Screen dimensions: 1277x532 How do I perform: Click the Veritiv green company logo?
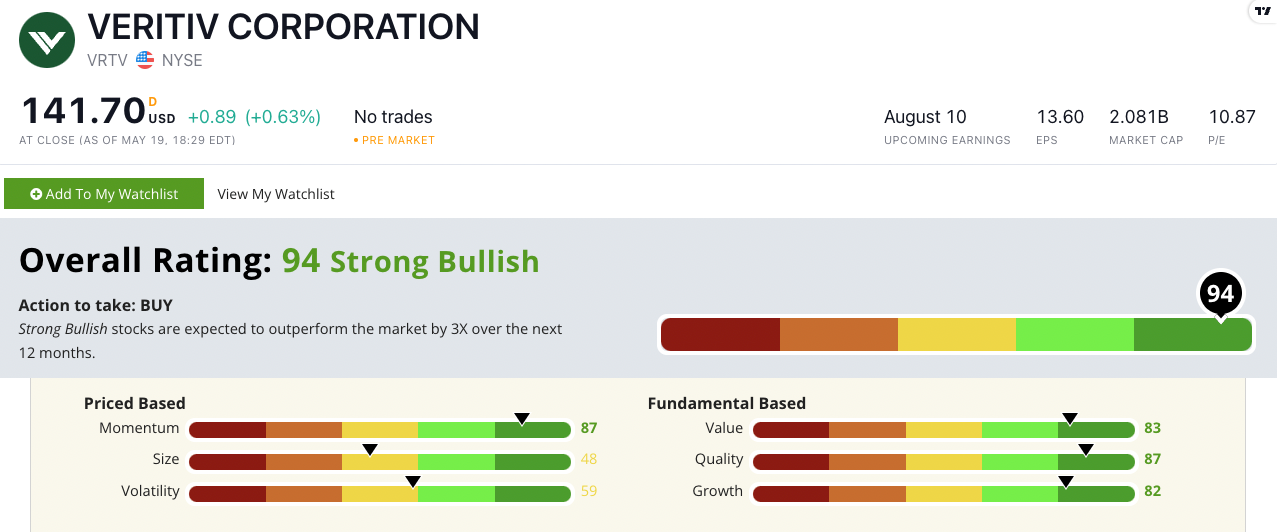(x=48, y=40)
